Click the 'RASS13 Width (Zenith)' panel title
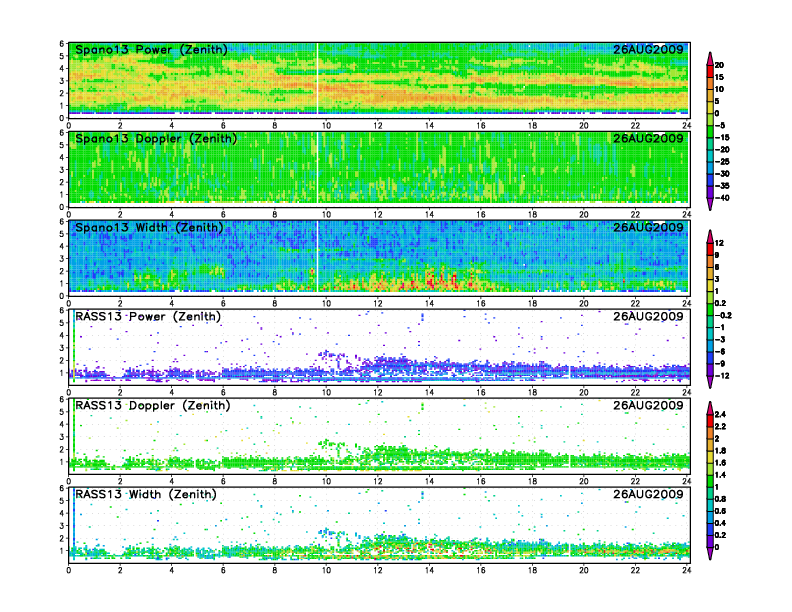This screenshot has height=612, width=792. 146,494
